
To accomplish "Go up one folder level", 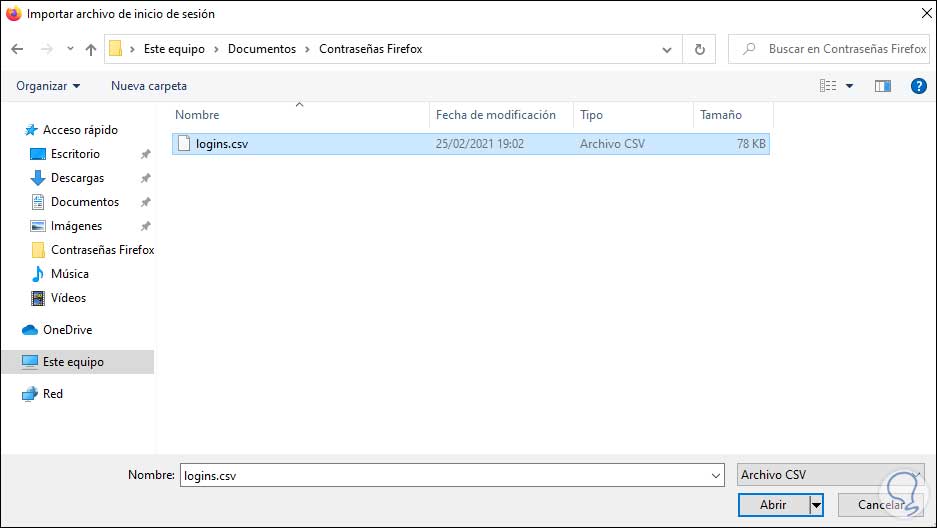I will coord(91,49).
